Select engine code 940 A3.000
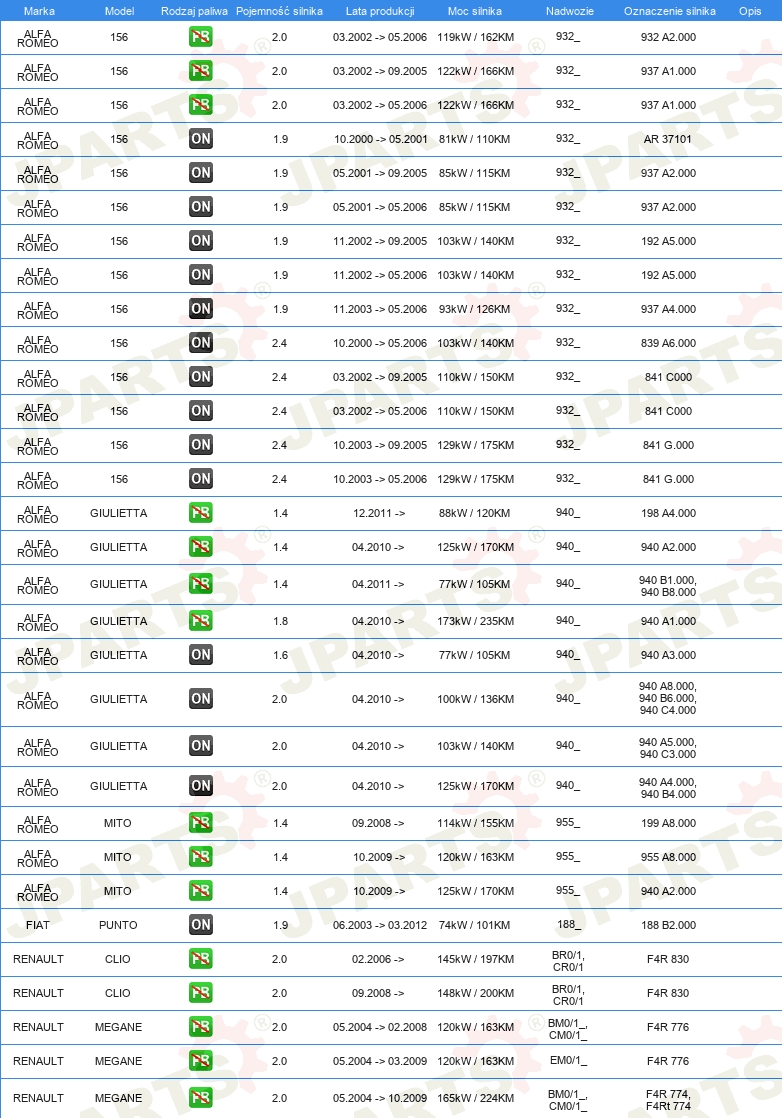The width and height of the screenshot is (782, 1118). (669, 655)
